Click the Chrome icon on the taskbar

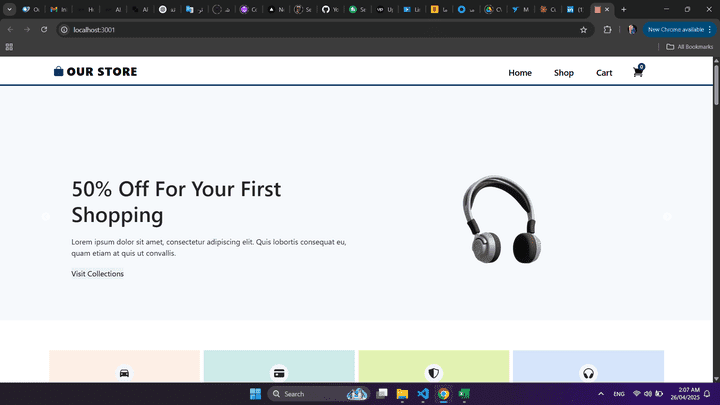click(444, 394)
